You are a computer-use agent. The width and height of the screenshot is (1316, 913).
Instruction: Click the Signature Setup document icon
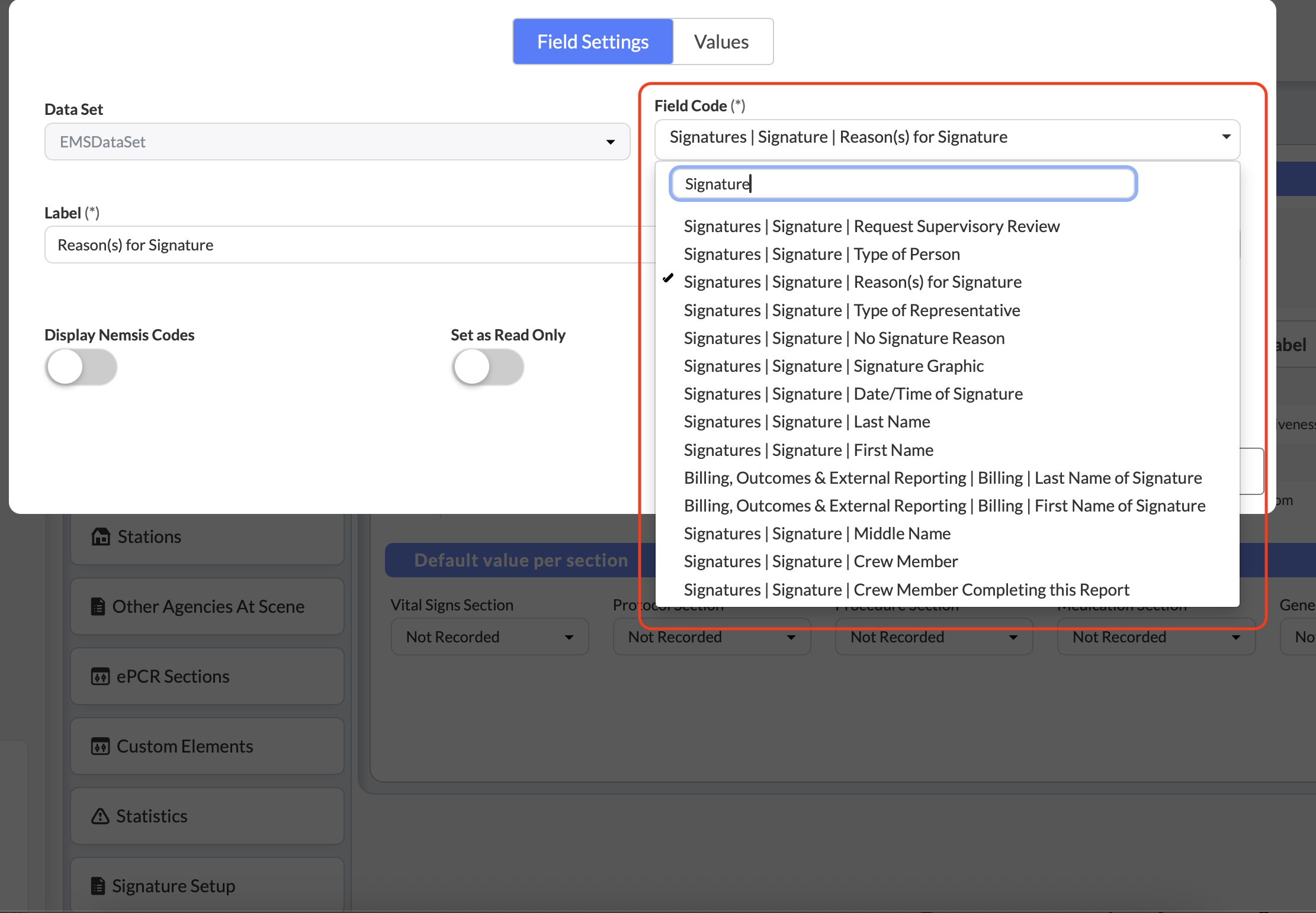[98, 886]
